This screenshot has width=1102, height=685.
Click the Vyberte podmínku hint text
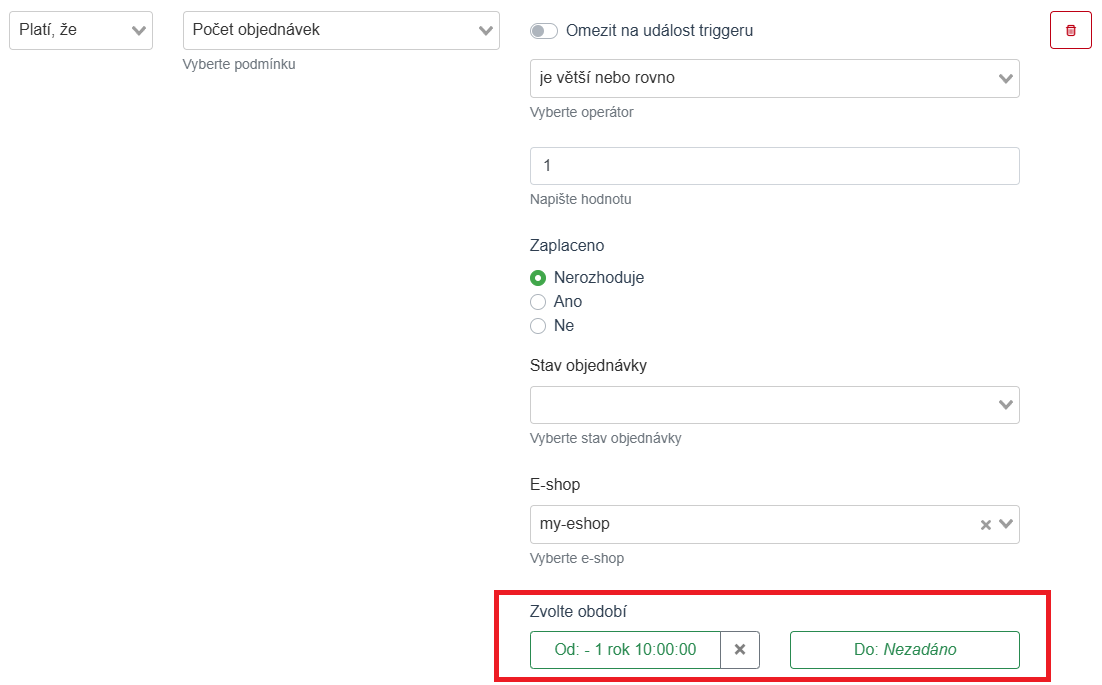click(239, 65)
